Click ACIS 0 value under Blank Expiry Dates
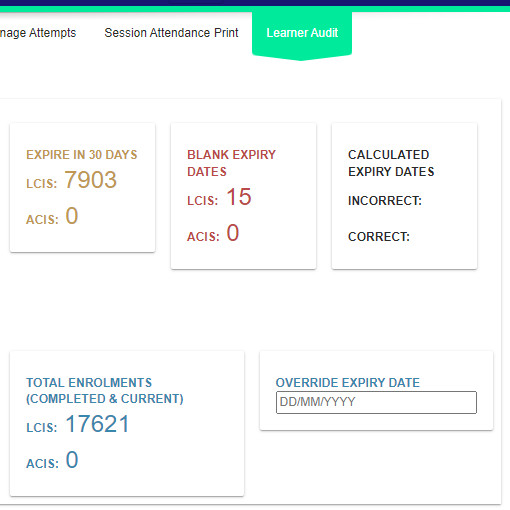The height and width of the screenshot is (510, 510). [x=233, y=233]
